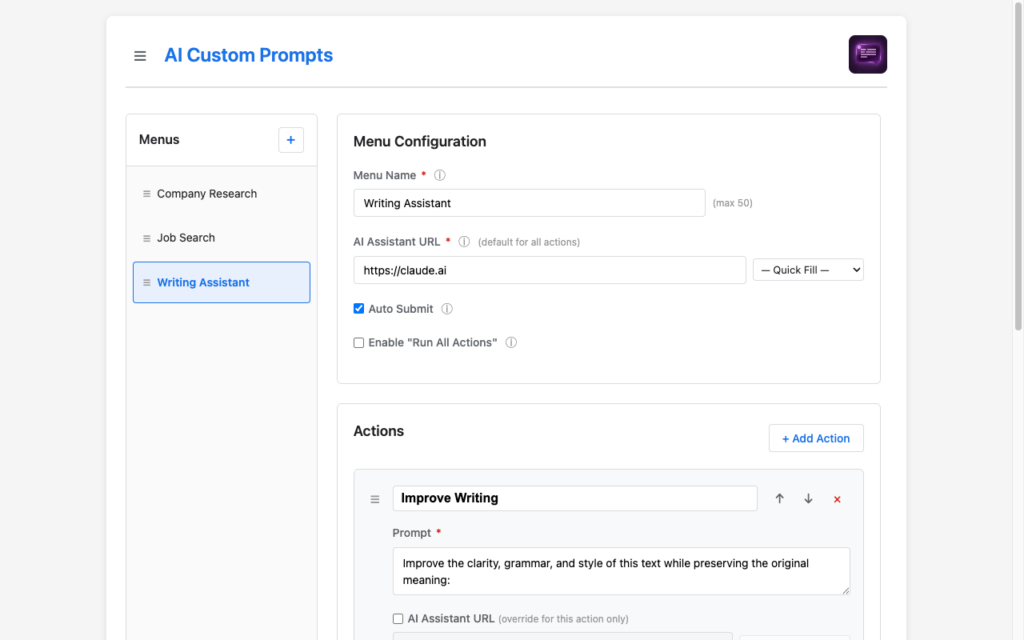Open the hamburger menu beside AI Custom Prompts
This screenshot has width=1024, height=640.
140,56
